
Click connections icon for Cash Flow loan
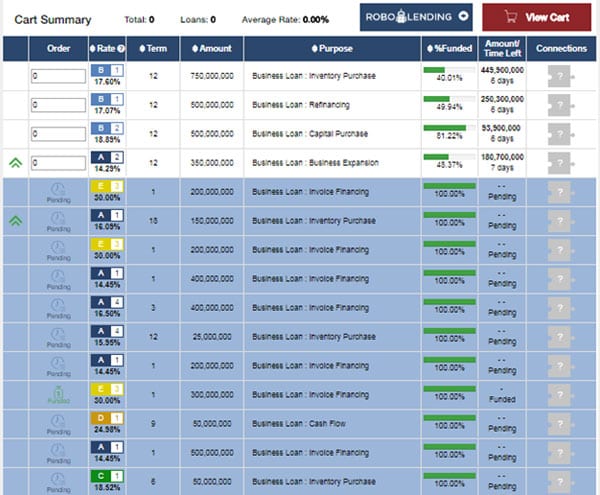pyautogui.click(x=561, y=423)
